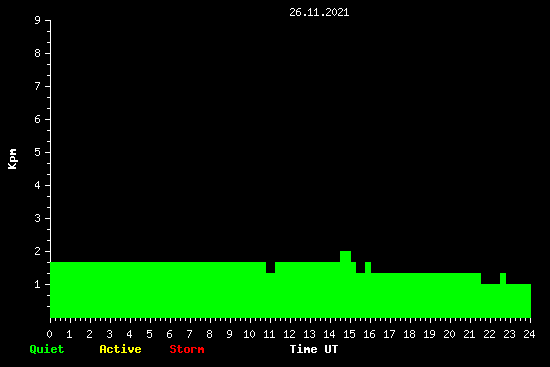The image size is (550, 367).
Task: Click the Kp value 1 axis label
Action: point(38,284)
